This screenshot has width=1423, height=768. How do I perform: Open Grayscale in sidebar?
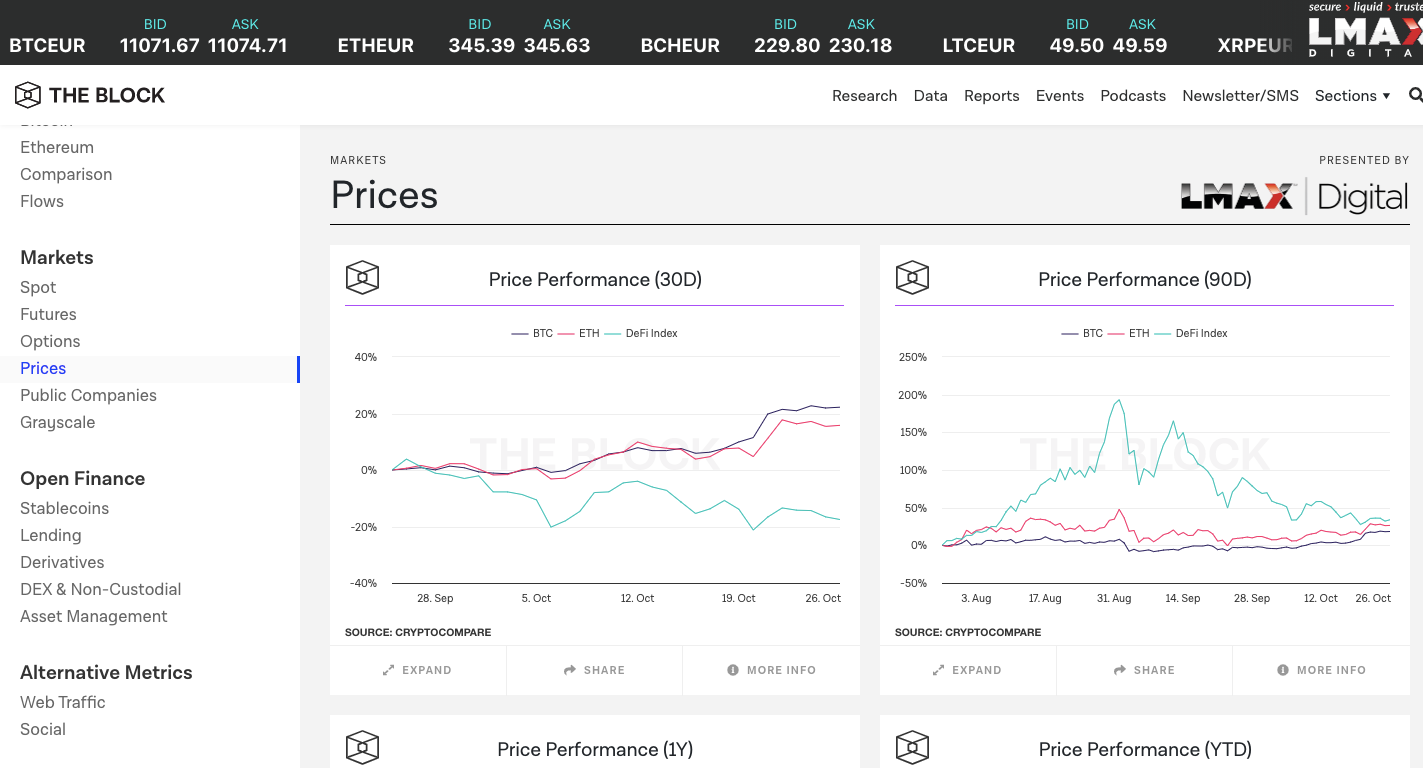click(58, 422)
